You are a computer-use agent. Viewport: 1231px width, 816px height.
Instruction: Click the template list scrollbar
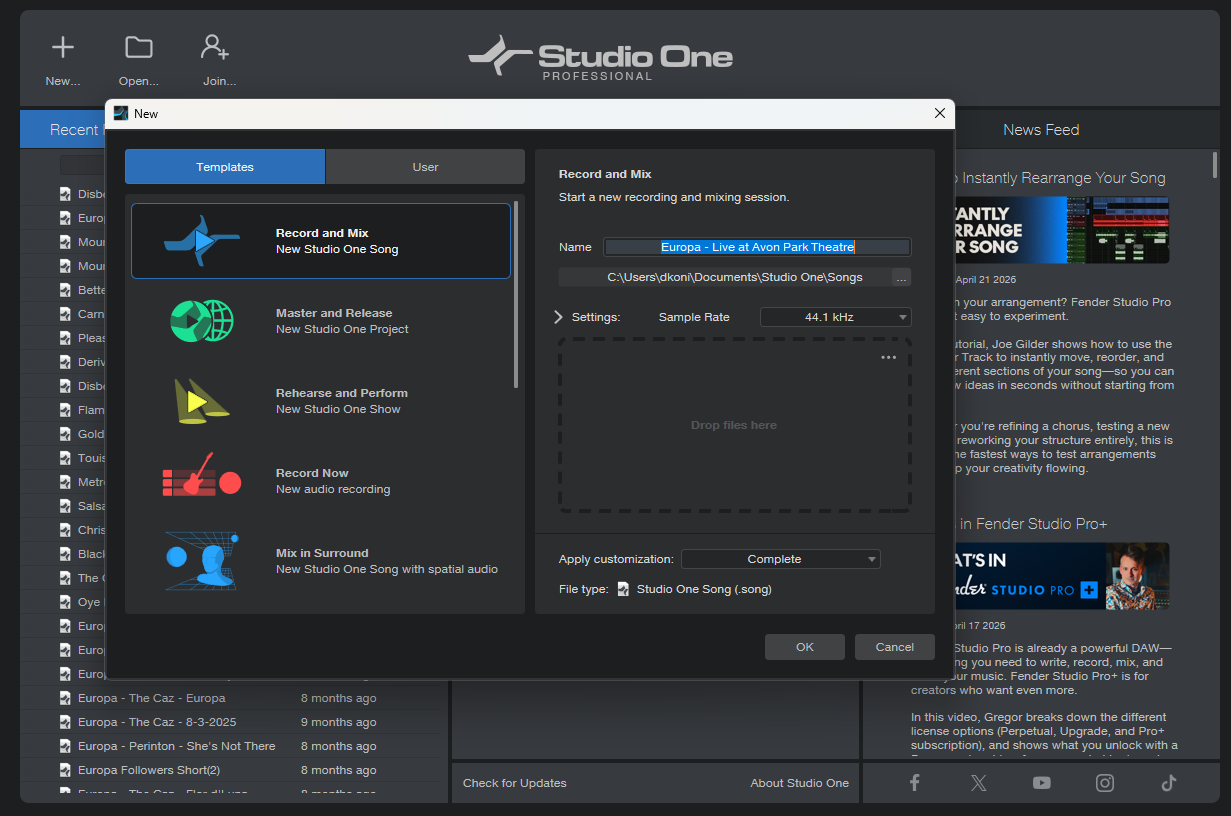point(516,295)
